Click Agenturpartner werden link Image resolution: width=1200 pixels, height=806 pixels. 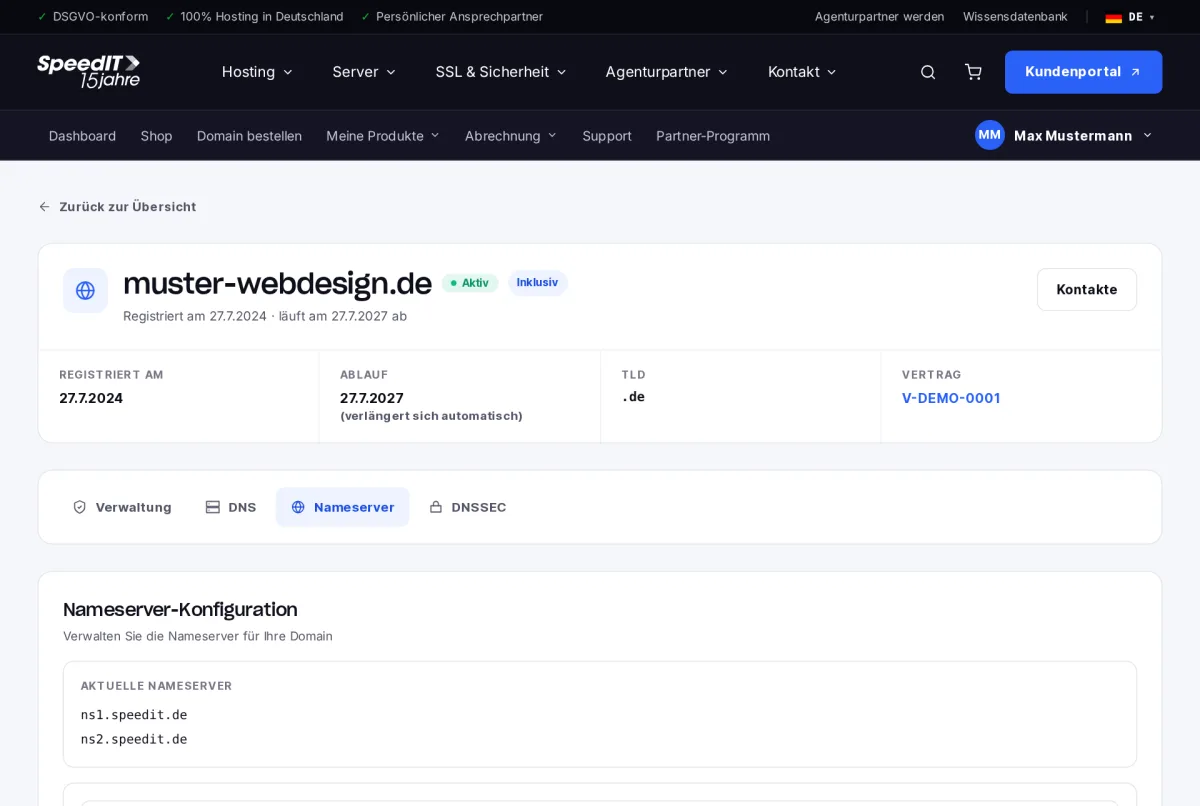tap(879, 17)
